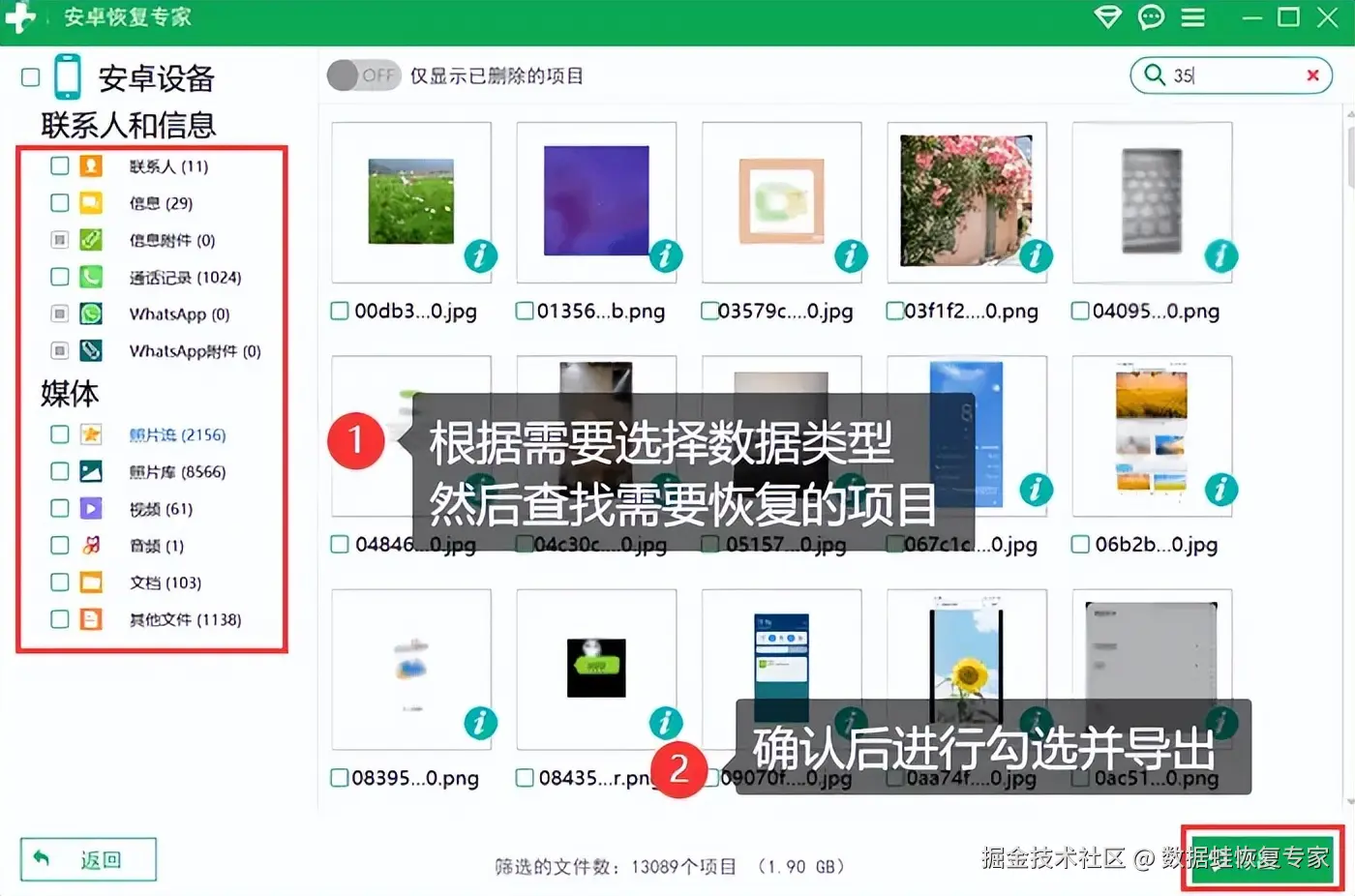The height and width of the screenshot is (896, 1355).
Task: Show info for 00db3...0.jpg thumbnail
Action: click(x=480, y=255)
